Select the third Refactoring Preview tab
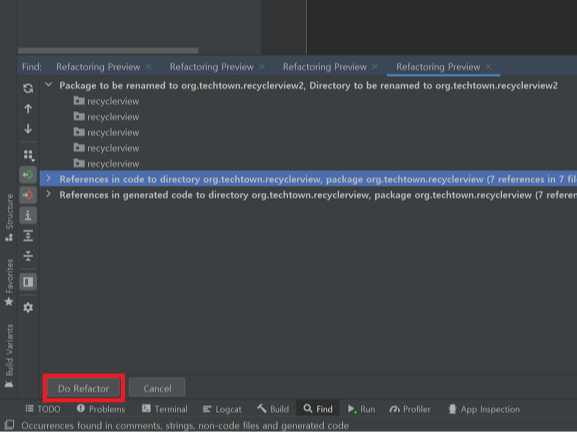Viewport: 577px width, 432px height. pos(325,67)
